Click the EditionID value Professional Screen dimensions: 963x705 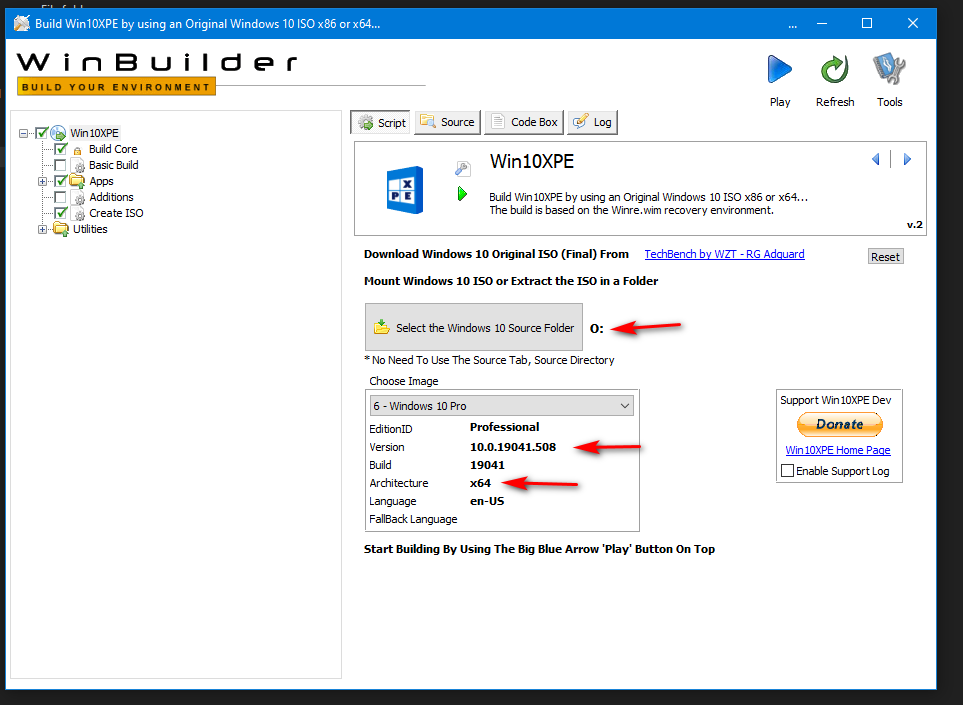point(504,427)
